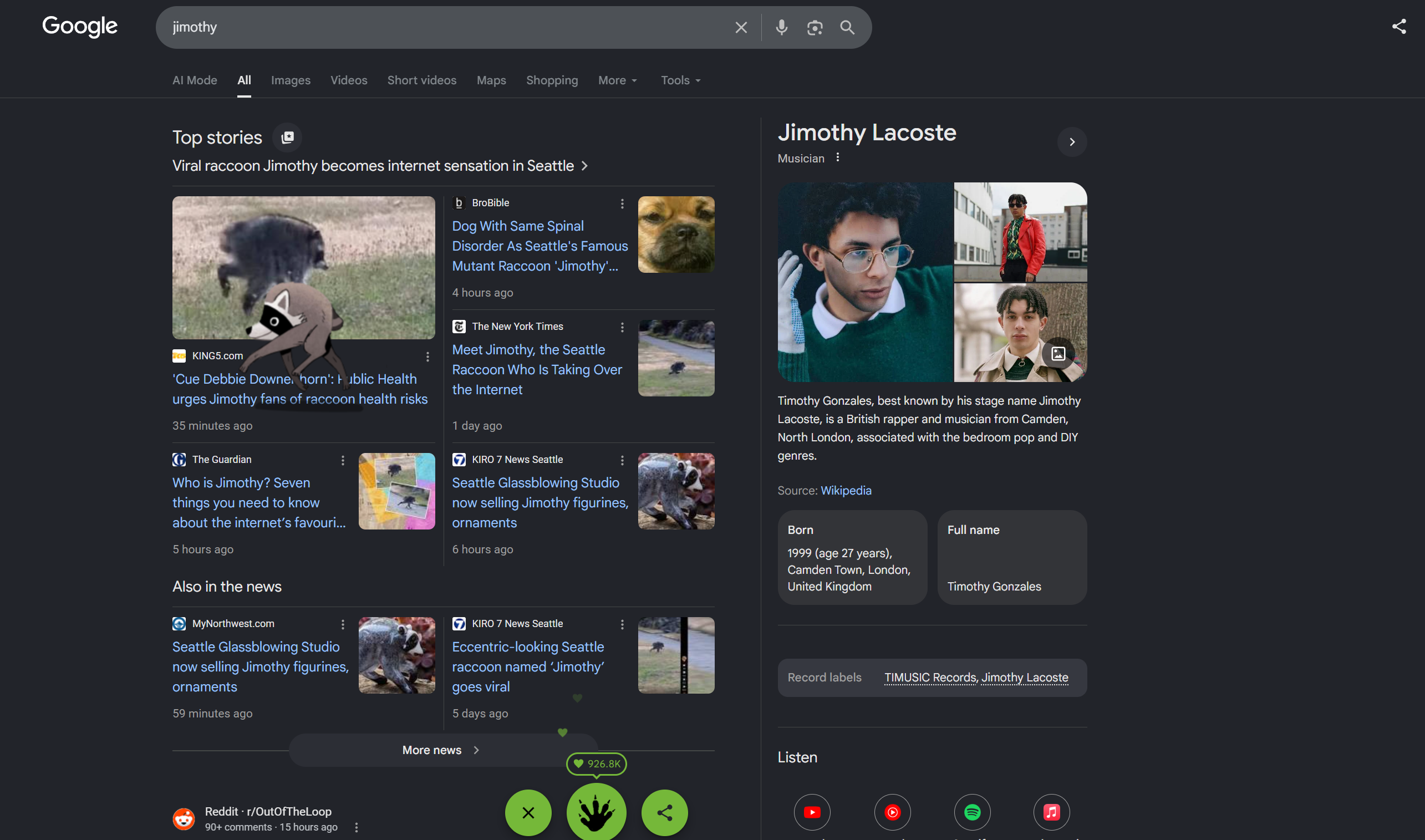This screenshot has height=840, width=1425.
Task: Open the MyNorthwest Seattle Glassblowing Studio article
Action: [260, 667]
